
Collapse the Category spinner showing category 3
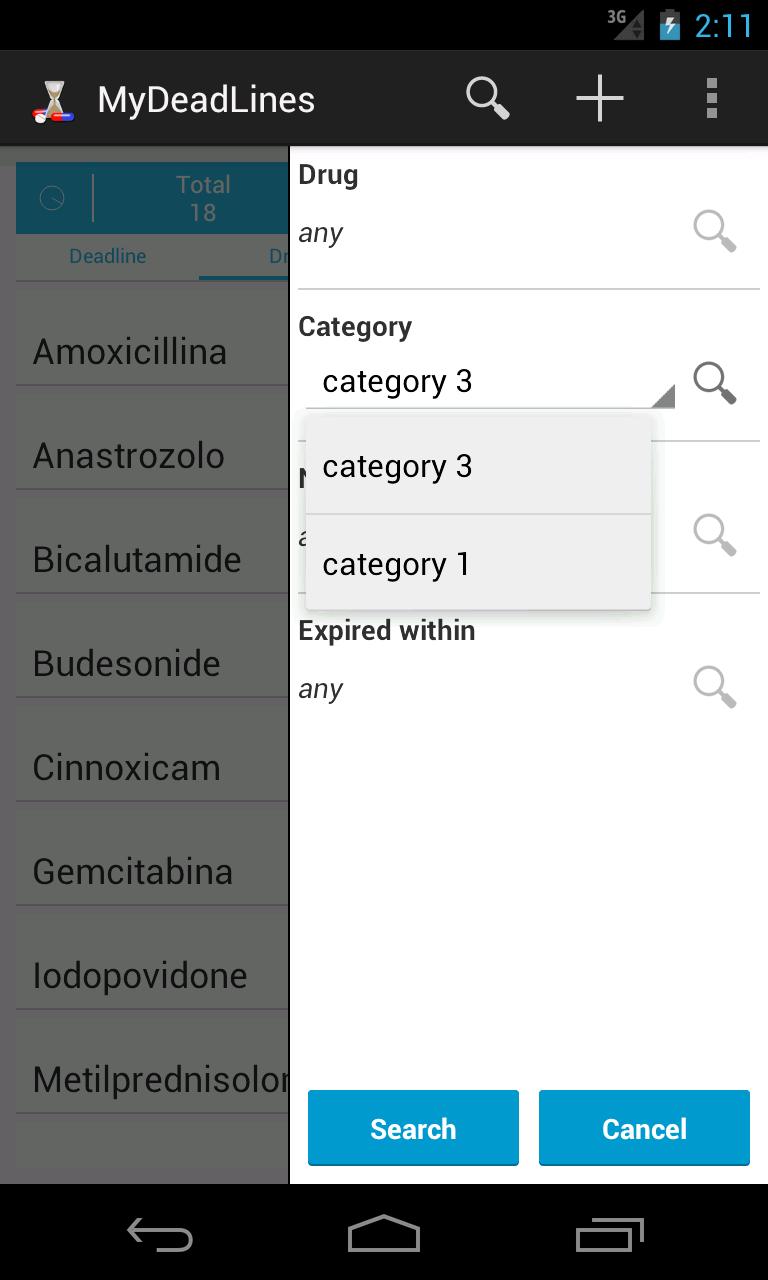490,382
